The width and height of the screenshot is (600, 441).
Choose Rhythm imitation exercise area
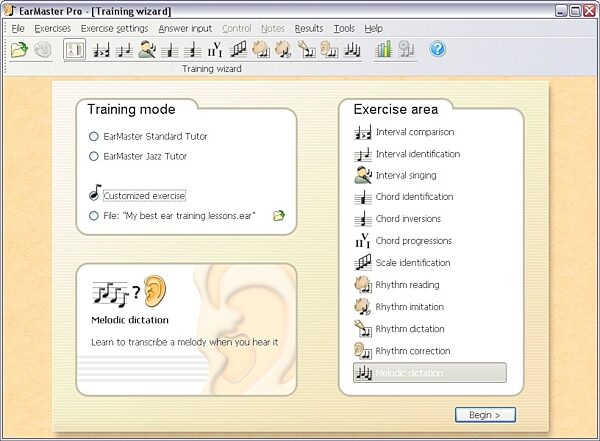(x=410, y=307)
